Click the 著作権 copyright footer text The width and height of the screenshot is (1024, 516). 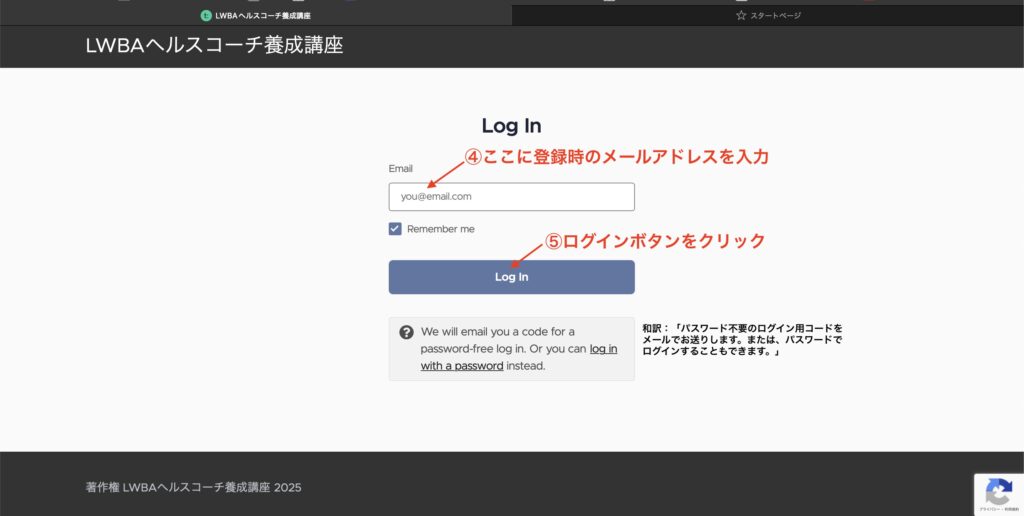tap(193, 488)
